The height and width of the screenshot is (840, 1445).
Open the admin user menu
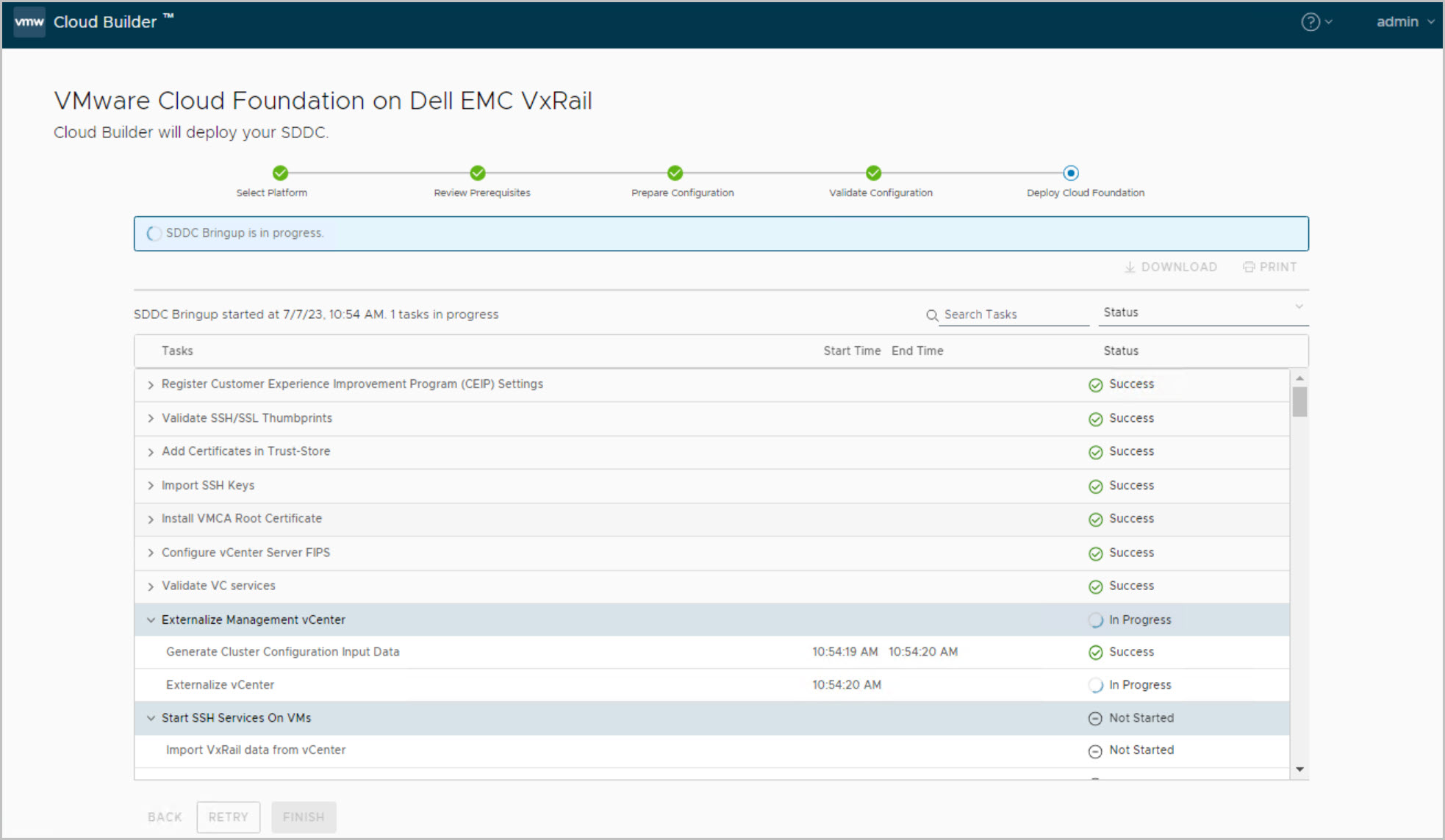click(x=1404, y=22)
